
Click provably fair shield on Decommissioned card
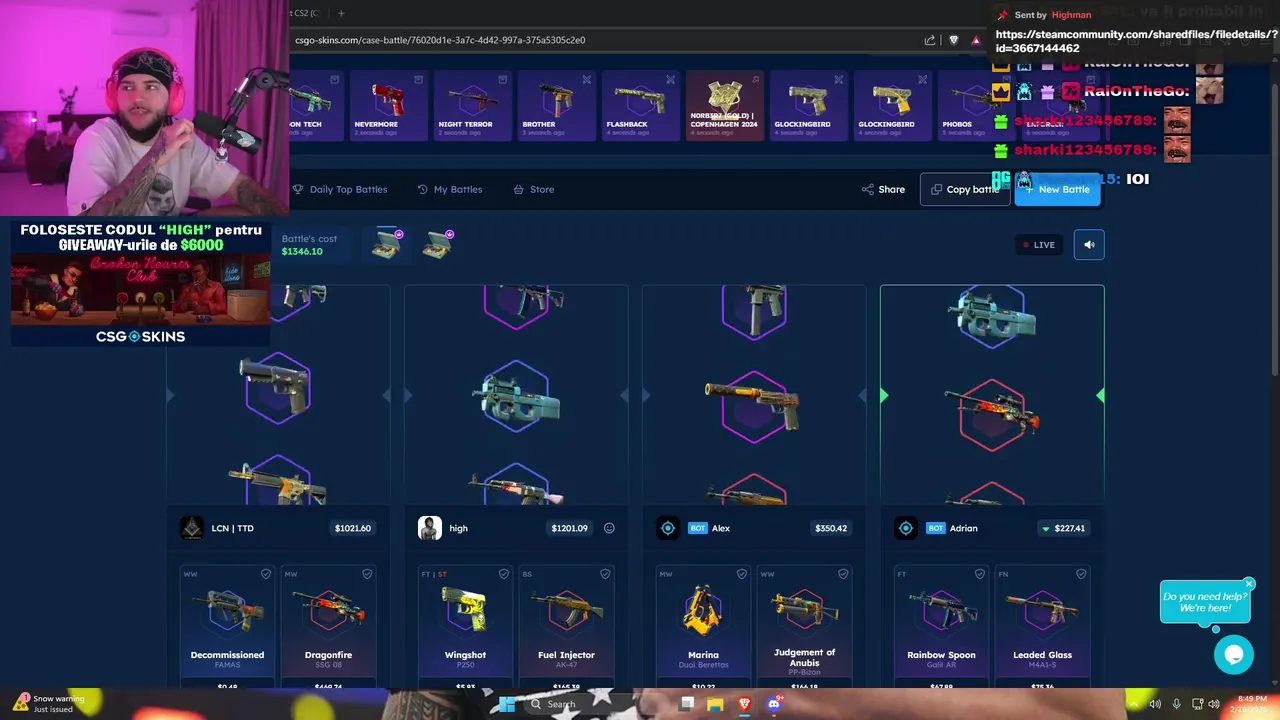click(266, 574)
